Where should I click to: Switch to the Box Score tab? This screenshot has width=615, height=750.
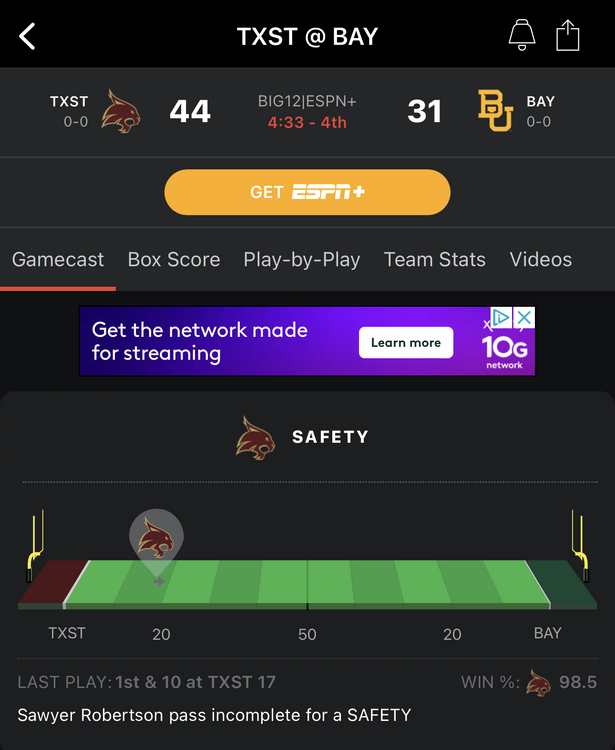[174, 260]
